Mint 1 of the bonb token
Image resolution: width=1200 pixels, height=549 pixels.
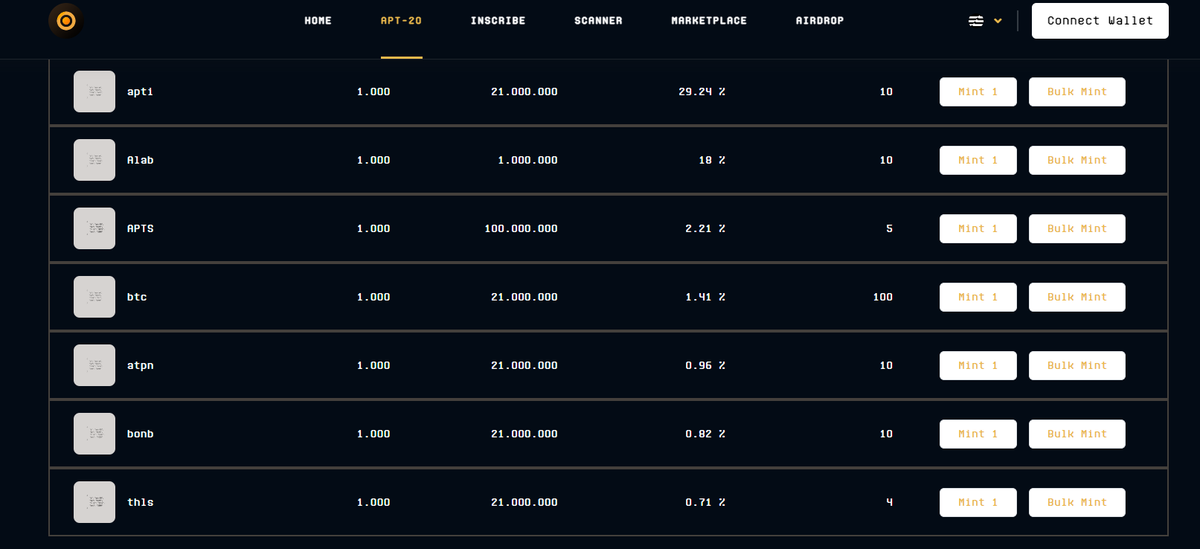978,434
